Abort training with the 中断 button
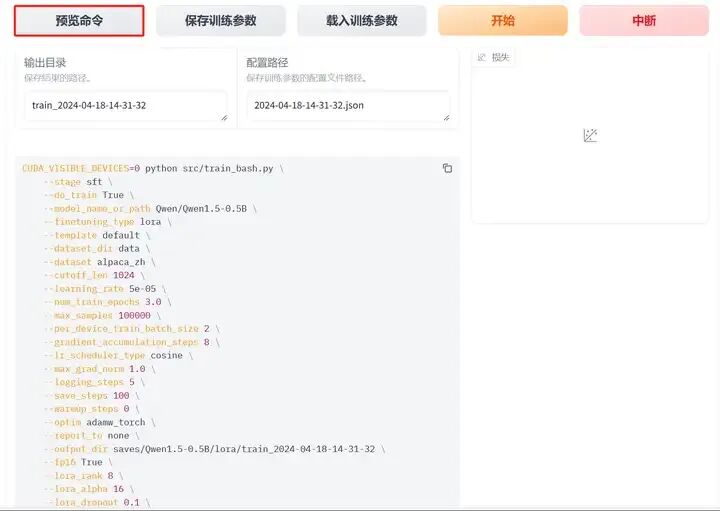Viewport: 720px width, 511px height. [644, 21]
